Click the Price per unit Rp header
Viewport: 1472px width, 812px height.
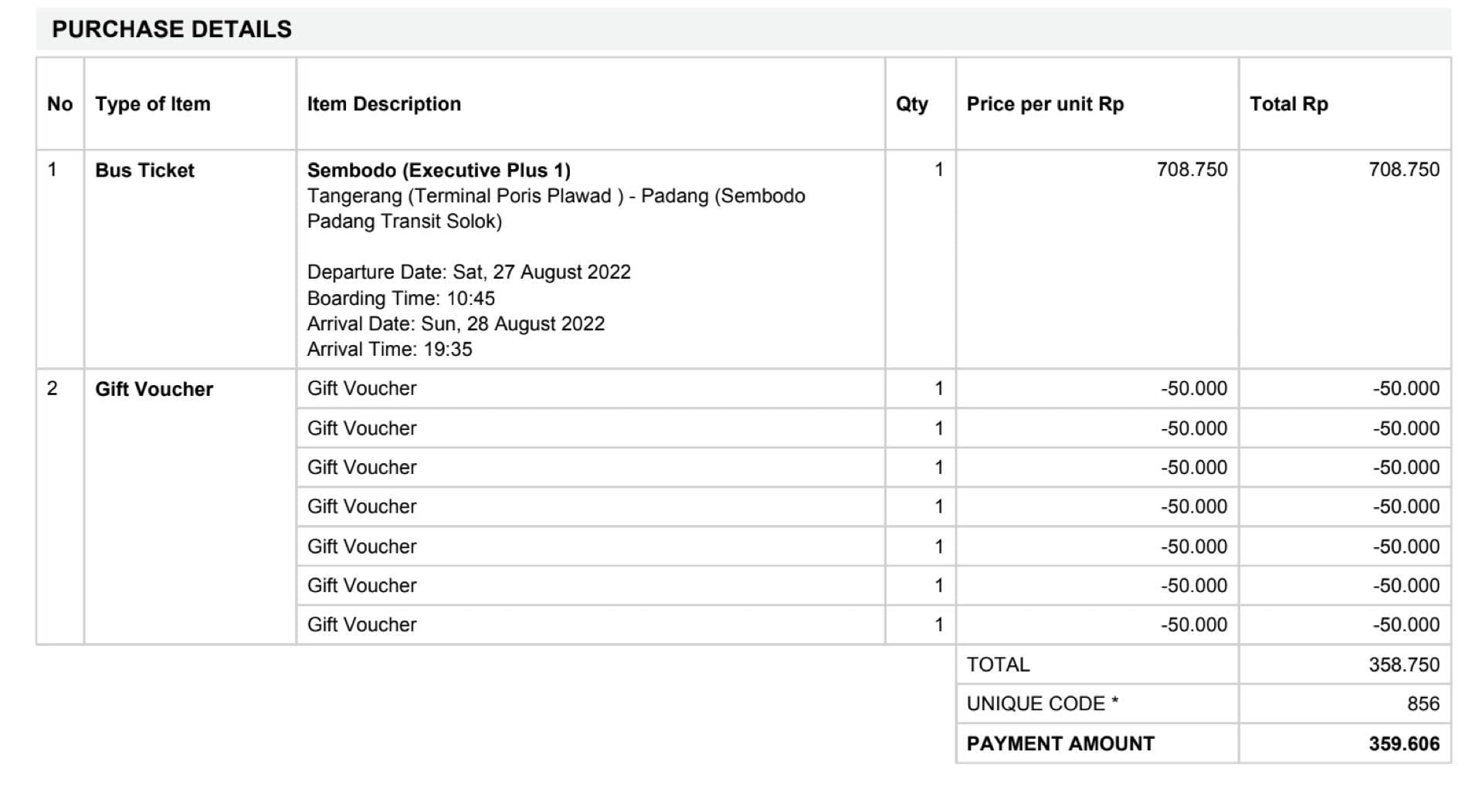(1045, 104)
